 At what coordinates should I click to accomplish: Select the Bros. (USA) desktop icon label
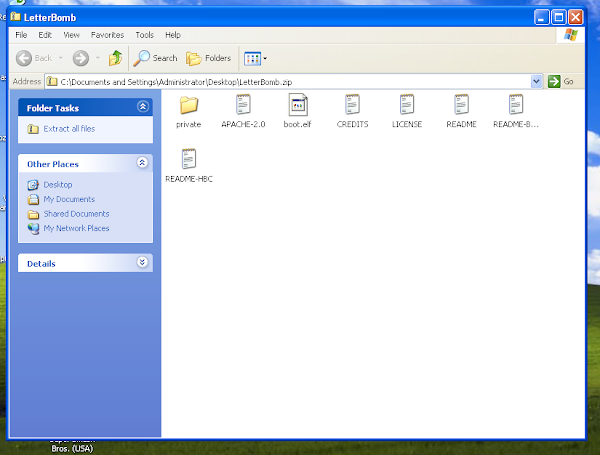(x=72, y=448)
